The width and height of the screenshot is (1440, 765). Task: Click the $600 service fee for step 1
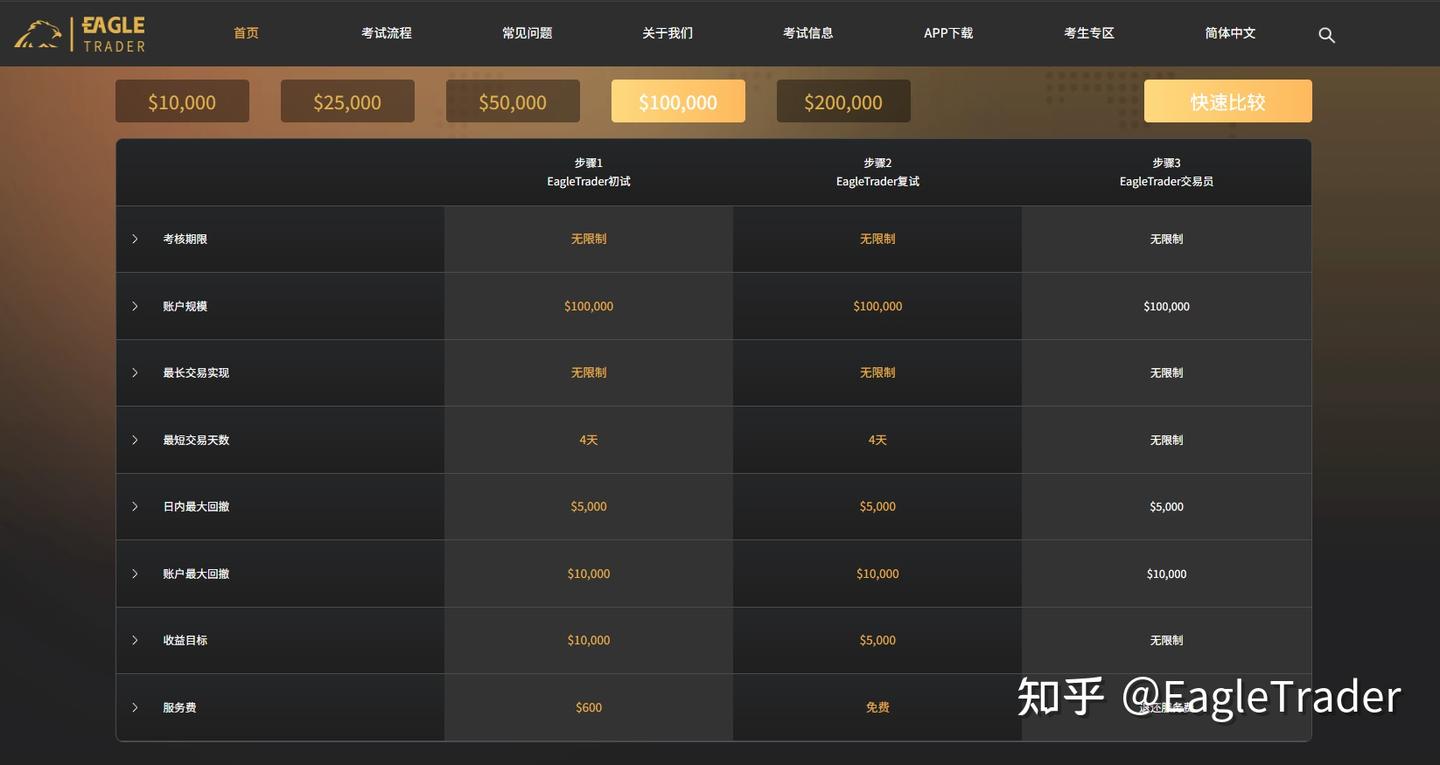point(589,708)
